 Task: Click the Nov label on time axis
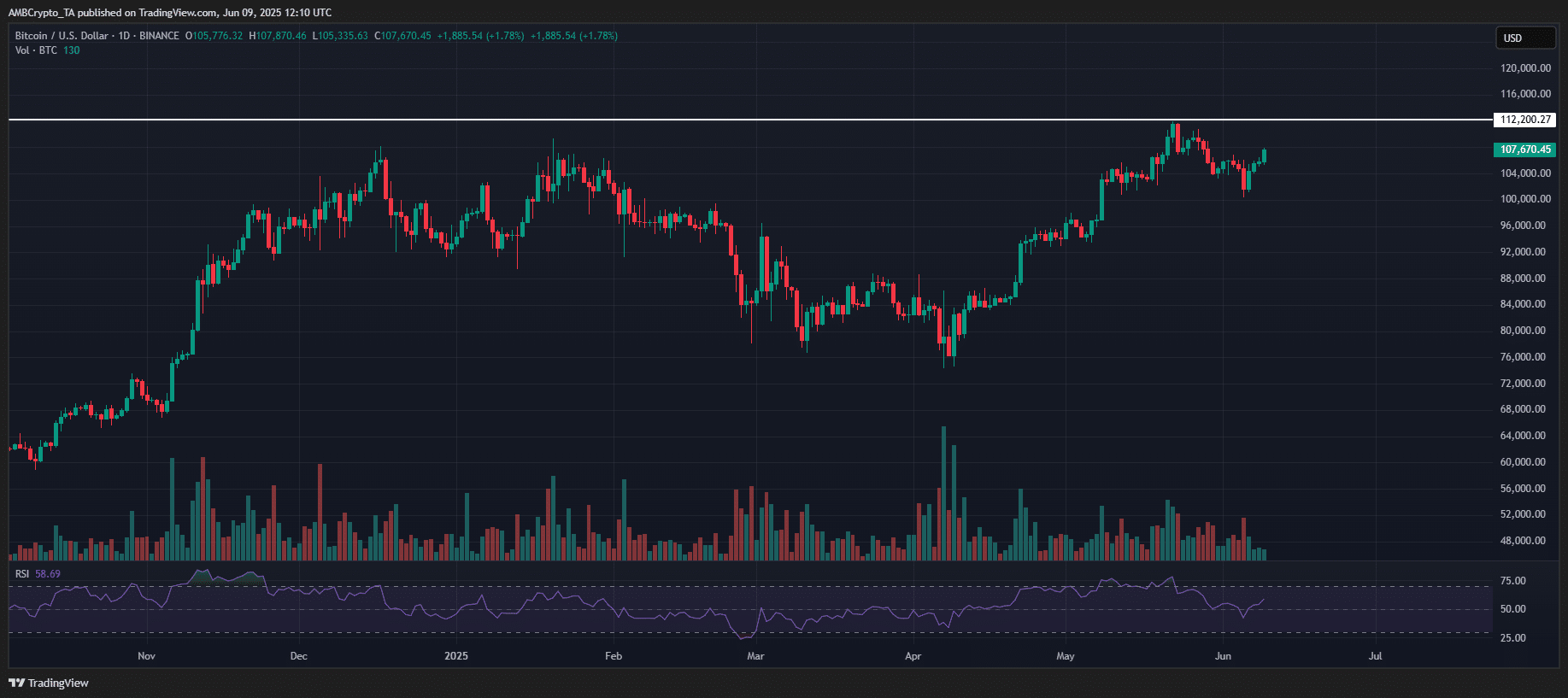click(x=146, y=656)
